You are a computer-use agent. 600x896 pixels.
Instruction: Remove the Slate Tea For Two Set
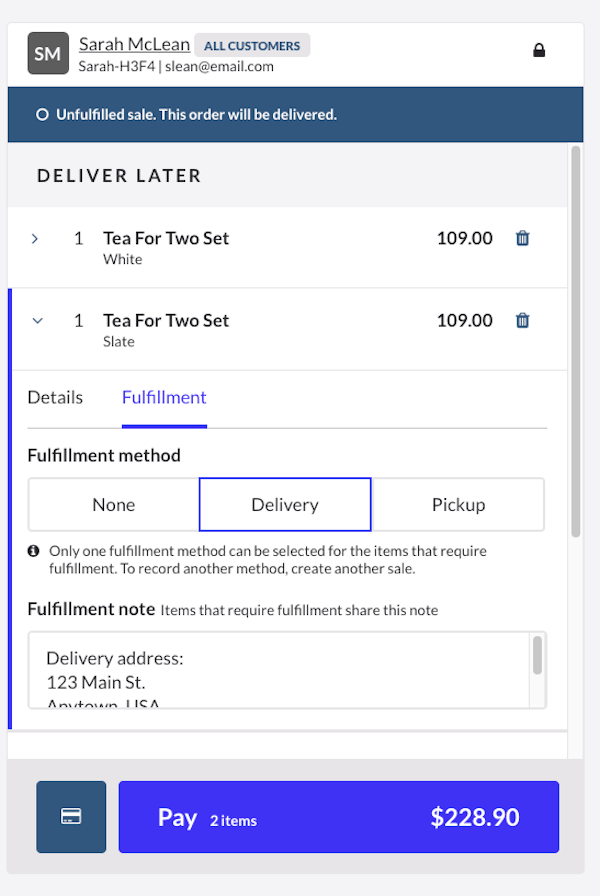coord(522,321)
